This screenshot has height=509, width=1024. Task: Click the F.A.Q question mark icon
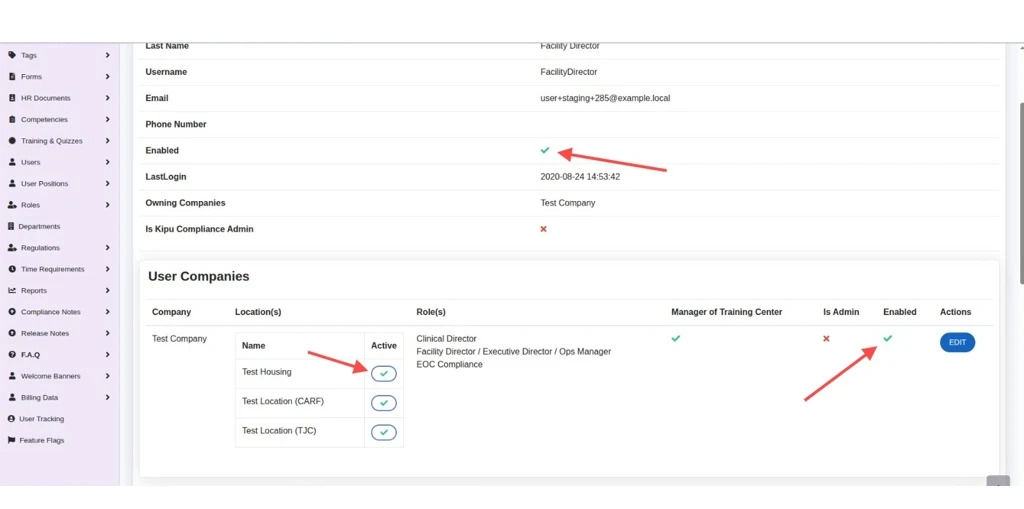12,355
